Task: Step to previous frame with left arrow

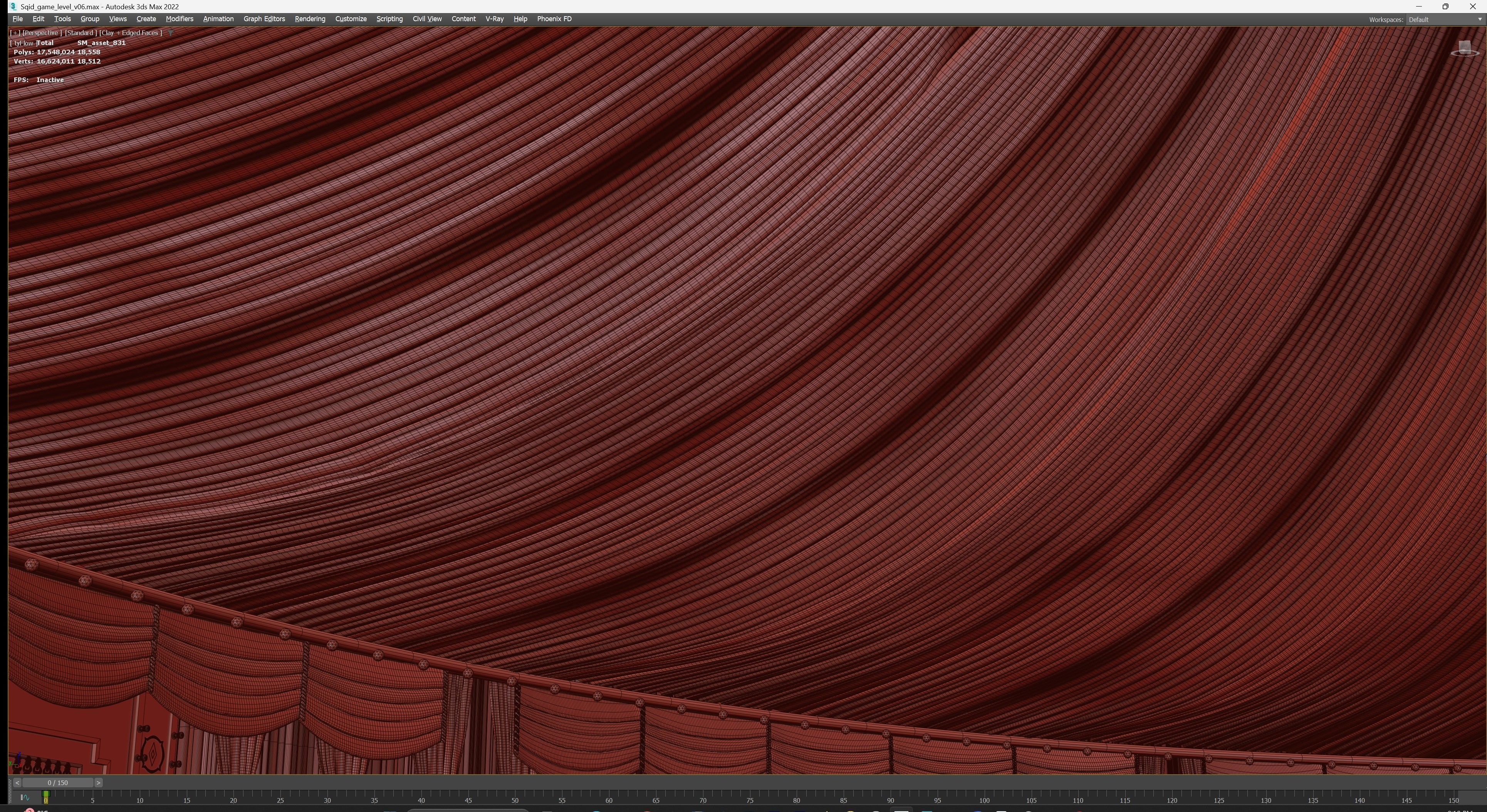Action: click(17, 783)
